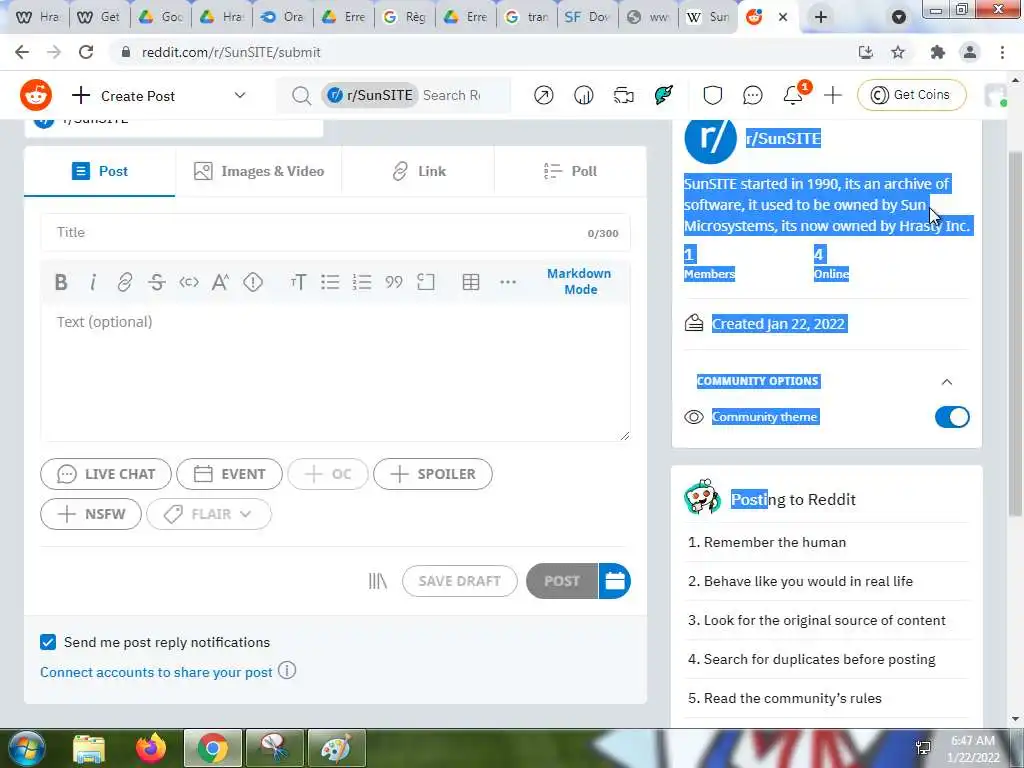Open the Reddit search magnifier icon
1024x768 pixels.
(x=301, y=96)
